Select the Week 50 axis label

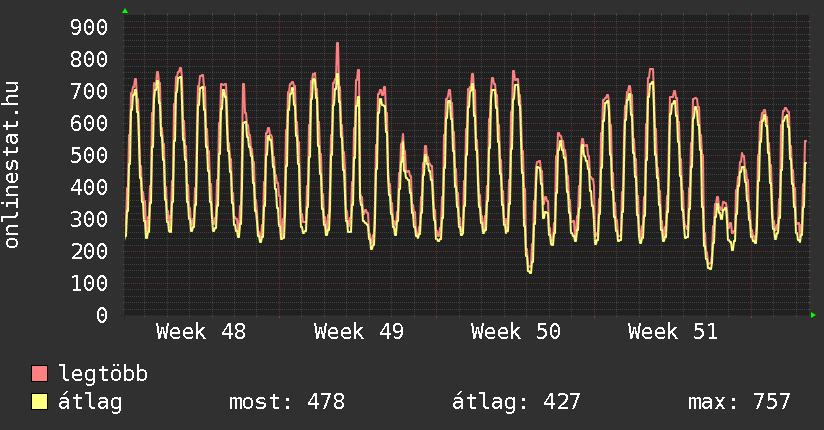515,332
